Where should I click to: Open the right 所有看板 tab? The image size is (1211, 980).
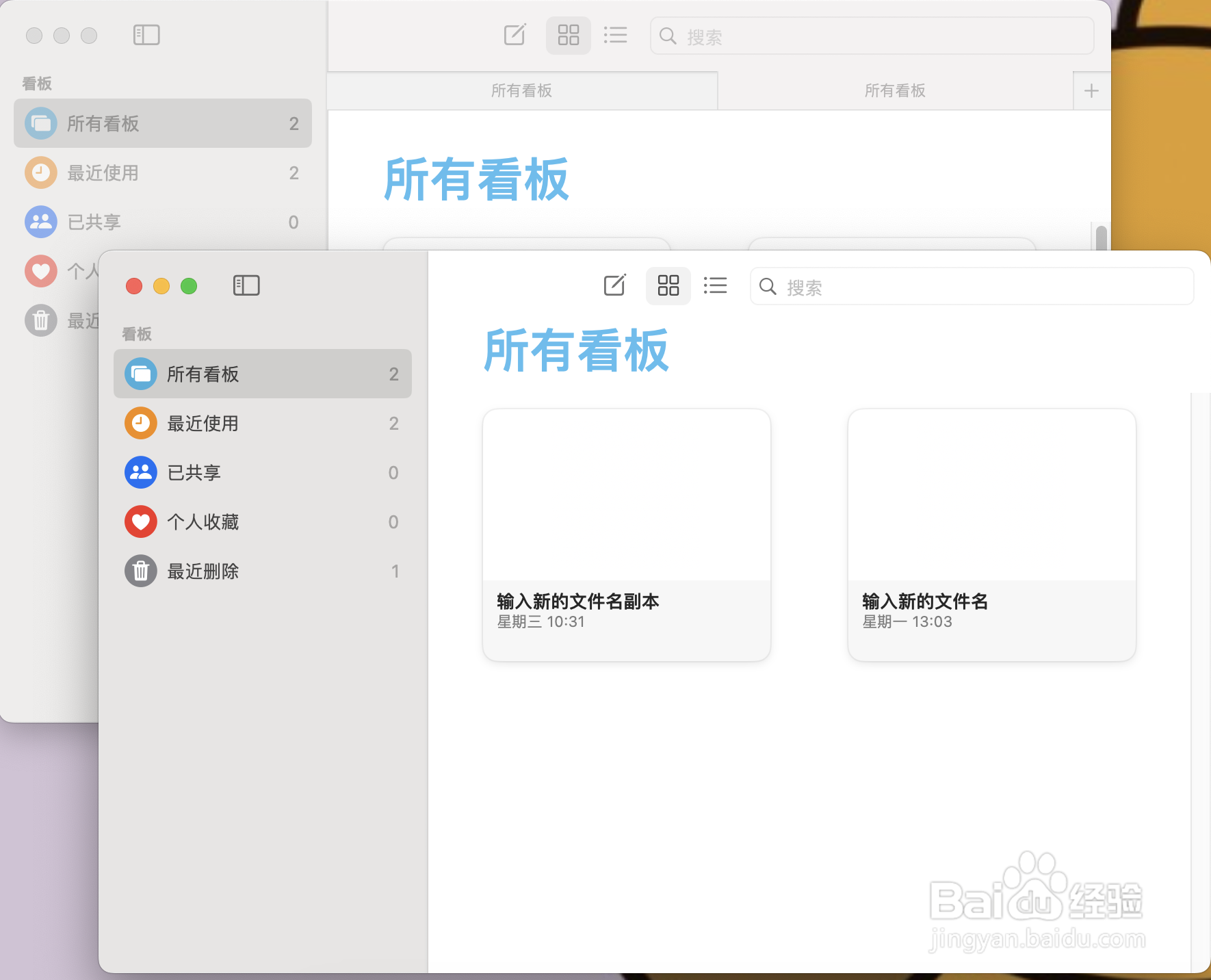pyautogui.click(x=895, y=90)
